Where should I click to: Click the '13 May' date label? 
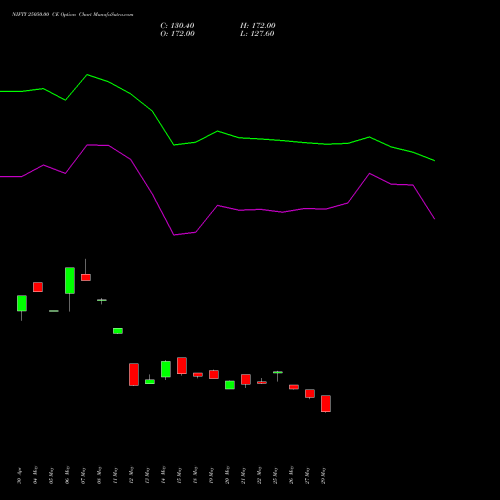[x=148, y=475]
